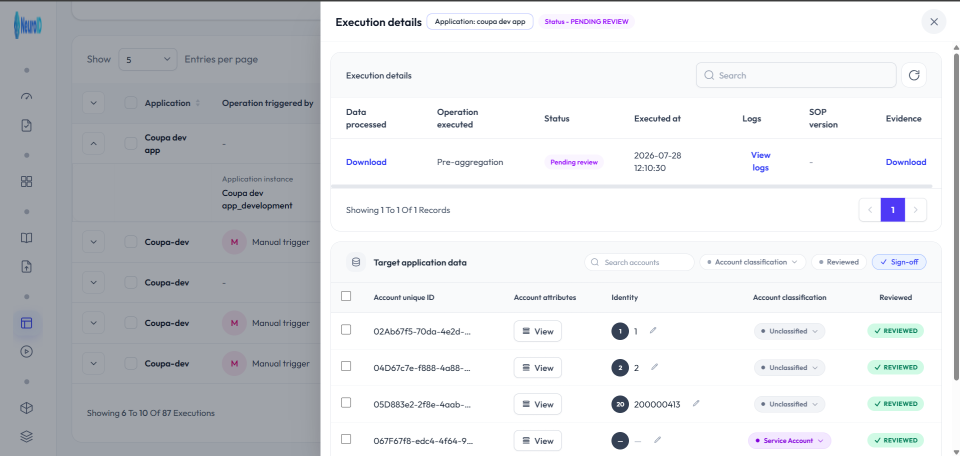
Task: View attributes for account 04D67c7e
Action: click(538, 368)
